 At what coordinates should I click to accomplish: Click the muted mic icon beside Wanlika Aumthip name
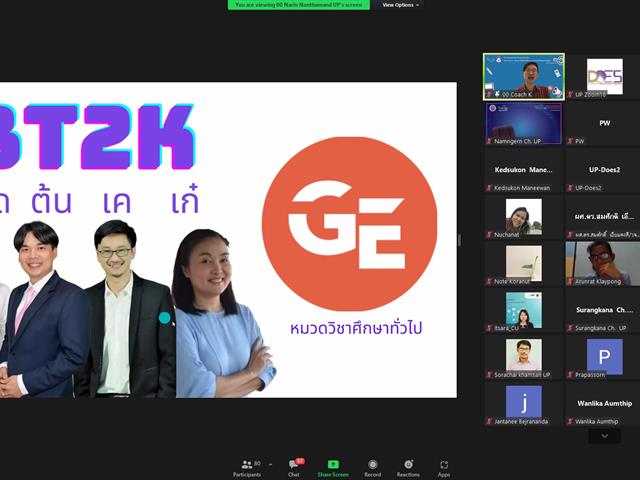(570, 422)
